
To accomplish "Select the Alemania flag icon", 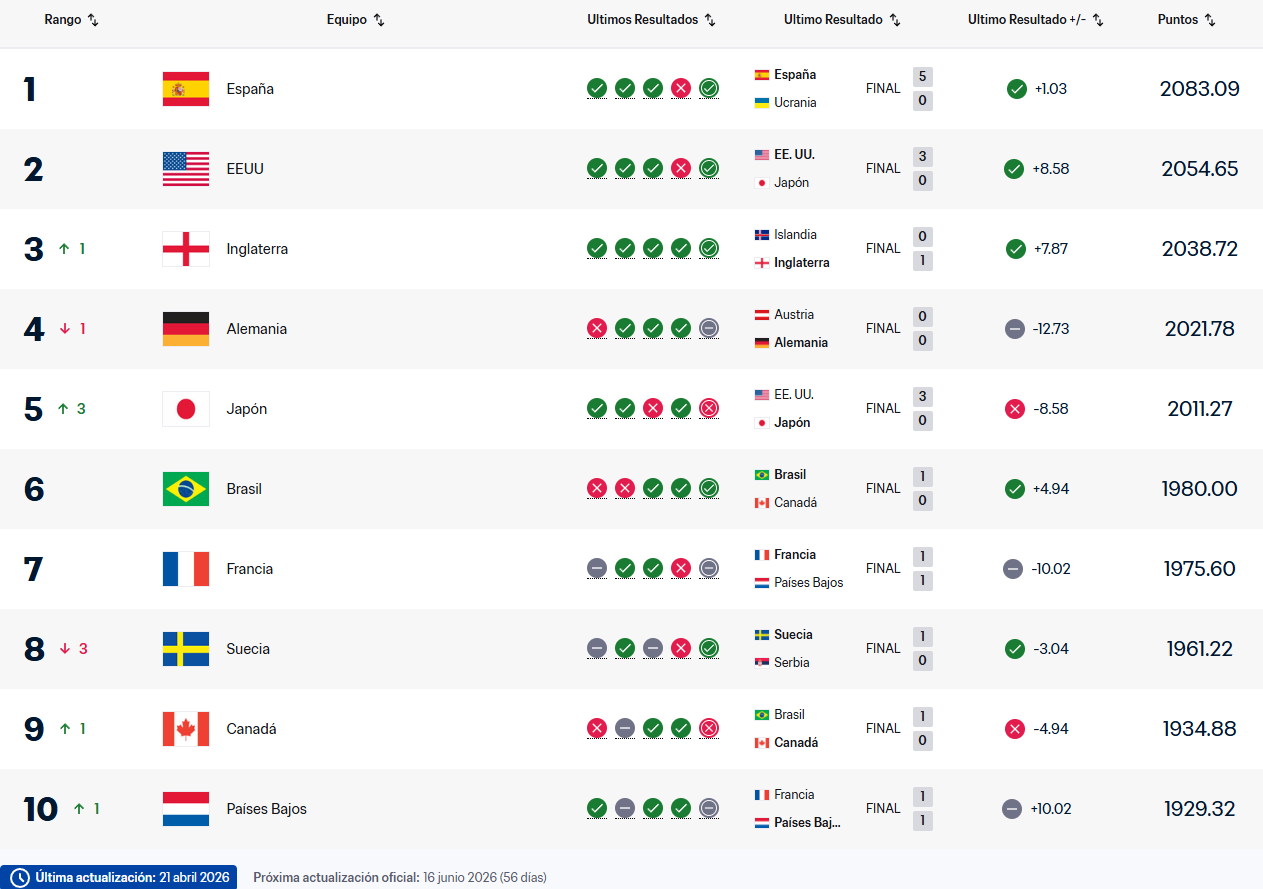I will click(185, 328).
